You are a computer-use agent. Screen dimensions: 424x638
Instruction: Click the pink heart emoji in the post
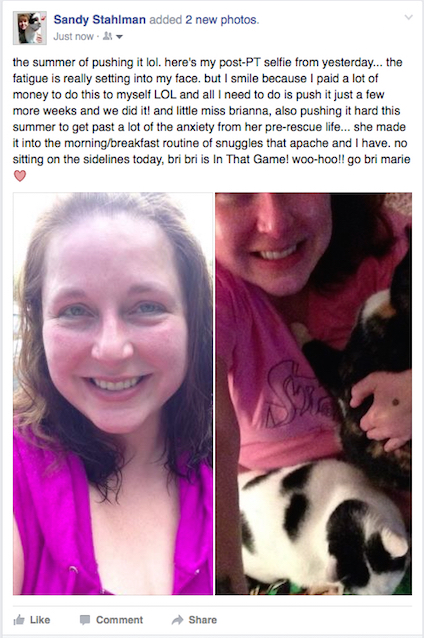pyautogui.click(x=20, y=175)
